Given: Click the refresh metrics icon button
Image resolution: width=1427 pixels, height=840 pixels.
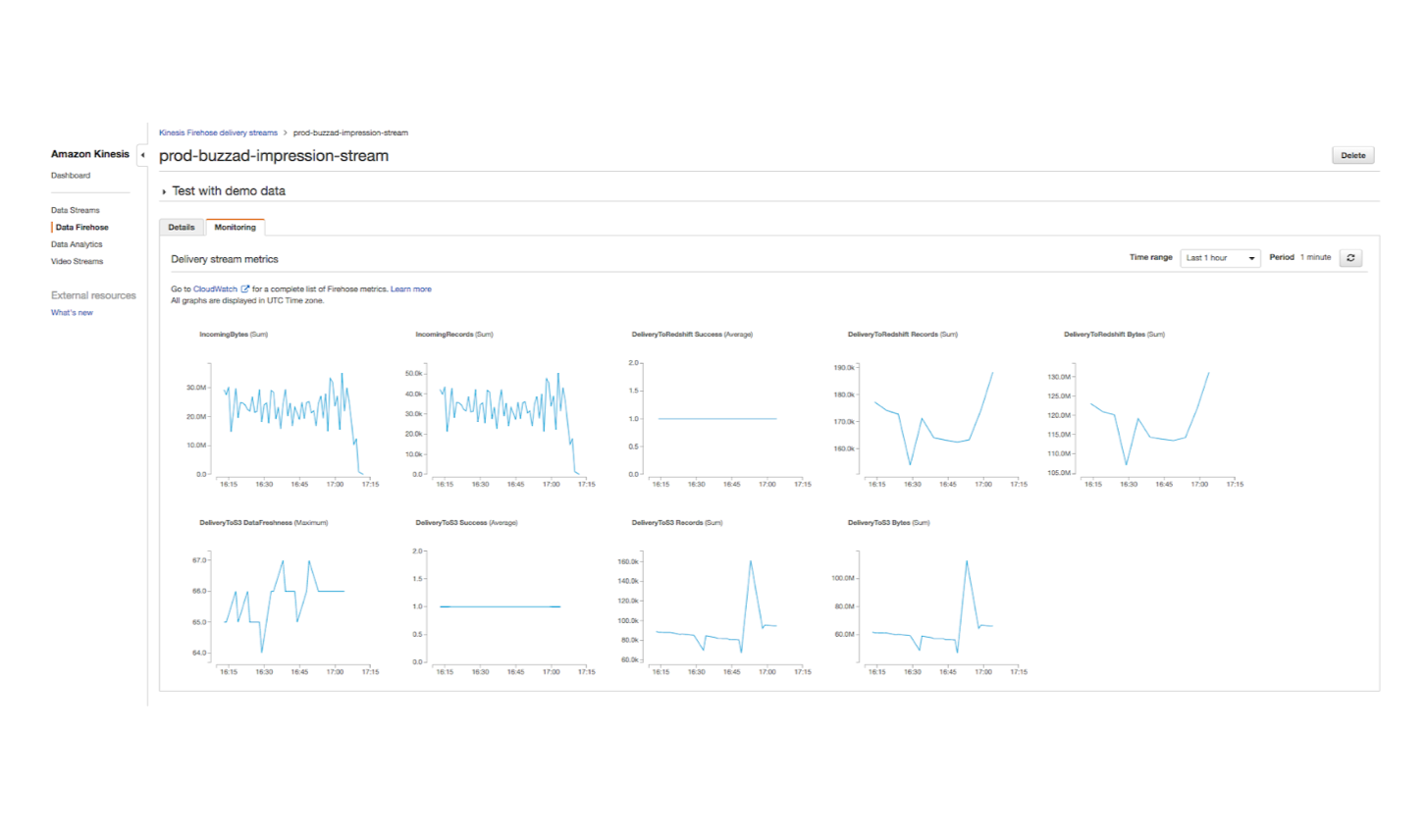Looking at the screenshot, I should pyautogui.click(x=1350, y=258).
